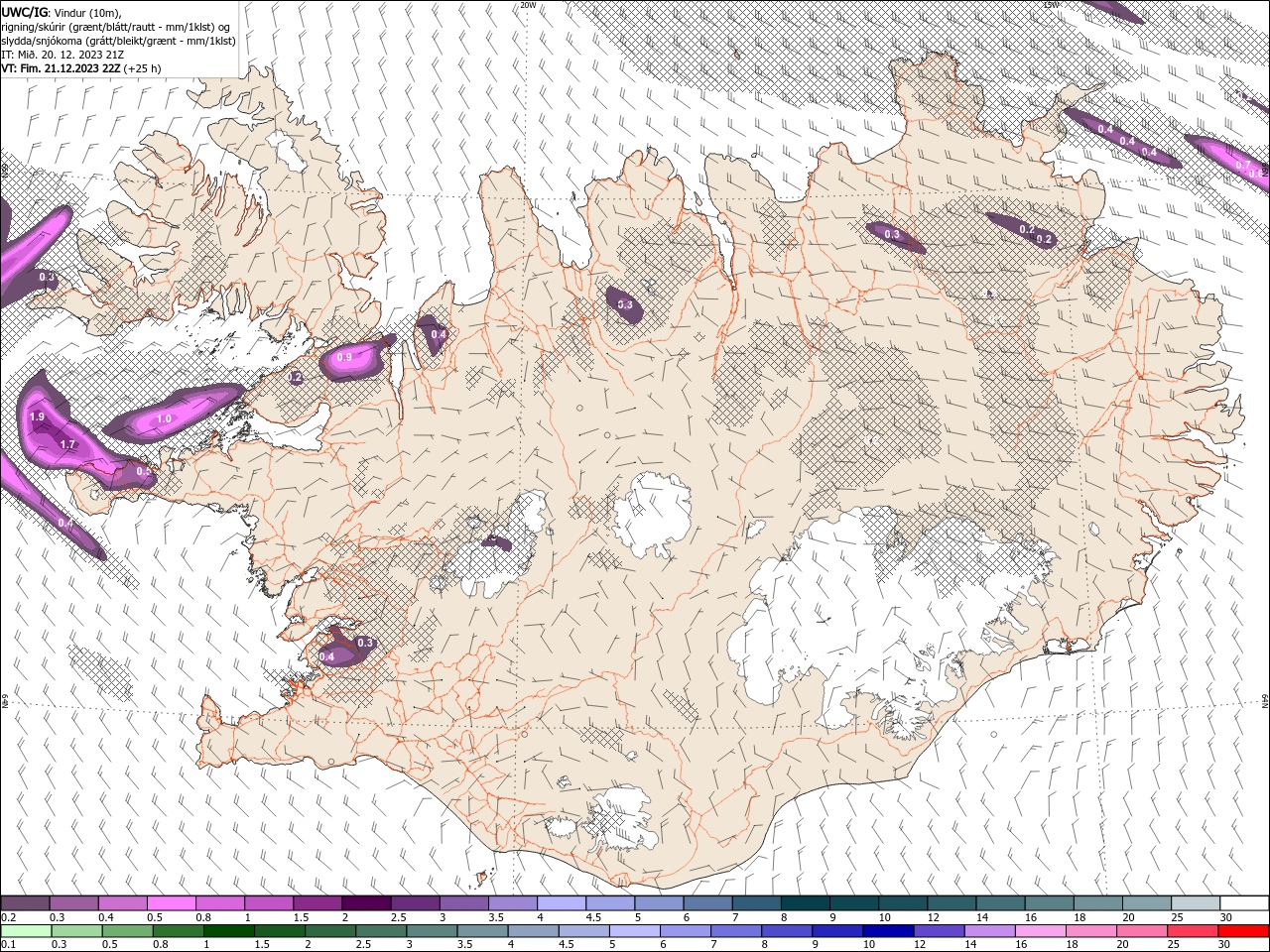Select the 1.7 precipitation value on map
The height and width of the screenshot is (952, 1270).
click(68, 445)
